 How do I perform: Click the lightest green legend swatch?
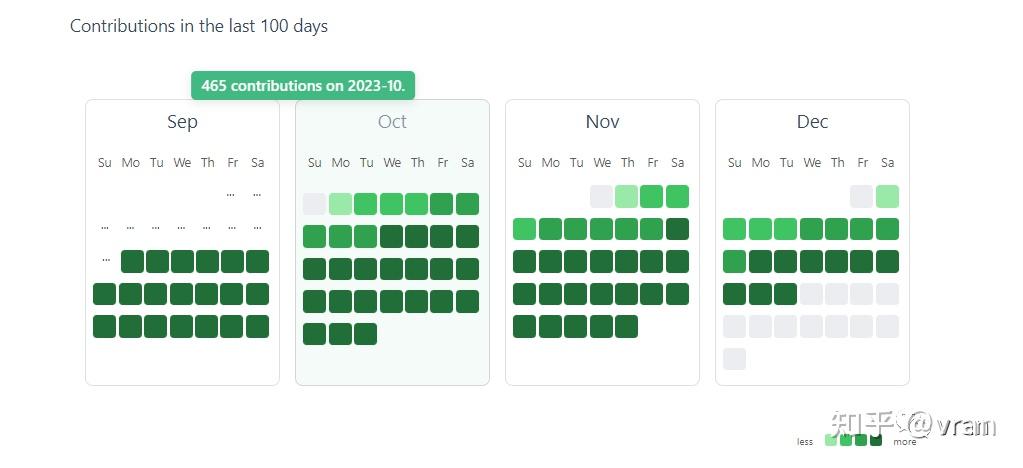(x=831, y=440)
